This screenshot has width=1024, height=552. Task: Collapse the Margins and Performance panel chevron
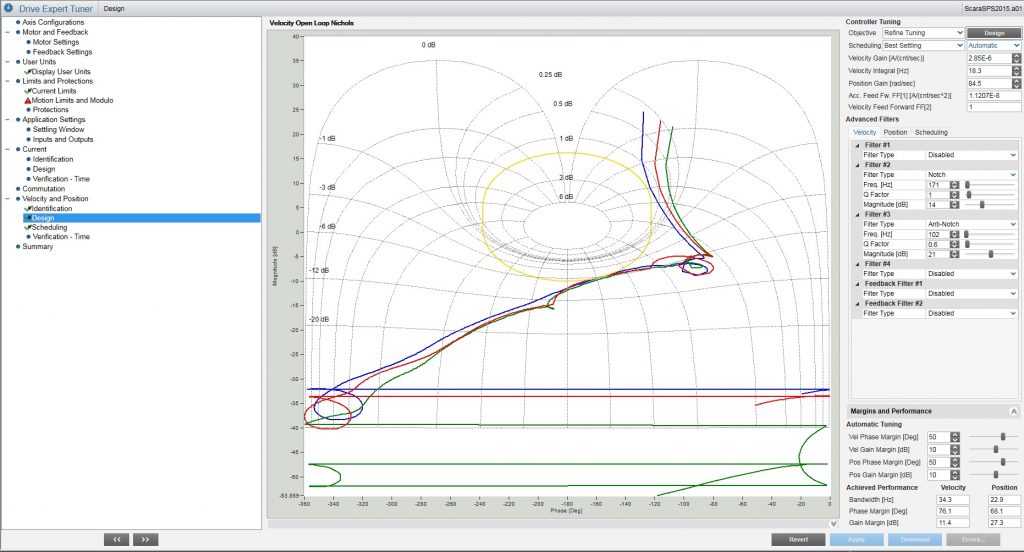(x=1013, y=411)
